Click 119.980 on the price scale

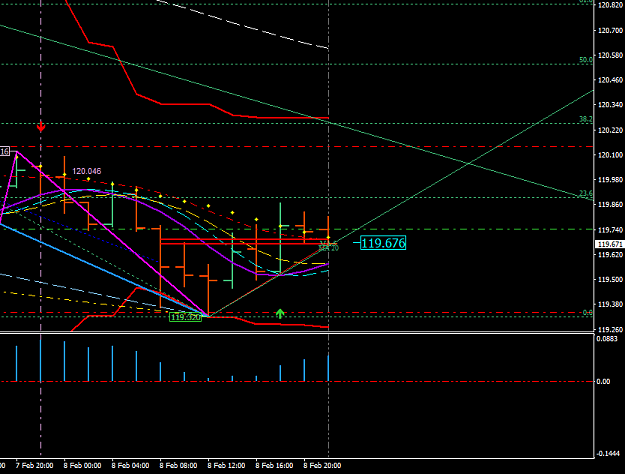[611, 180]
